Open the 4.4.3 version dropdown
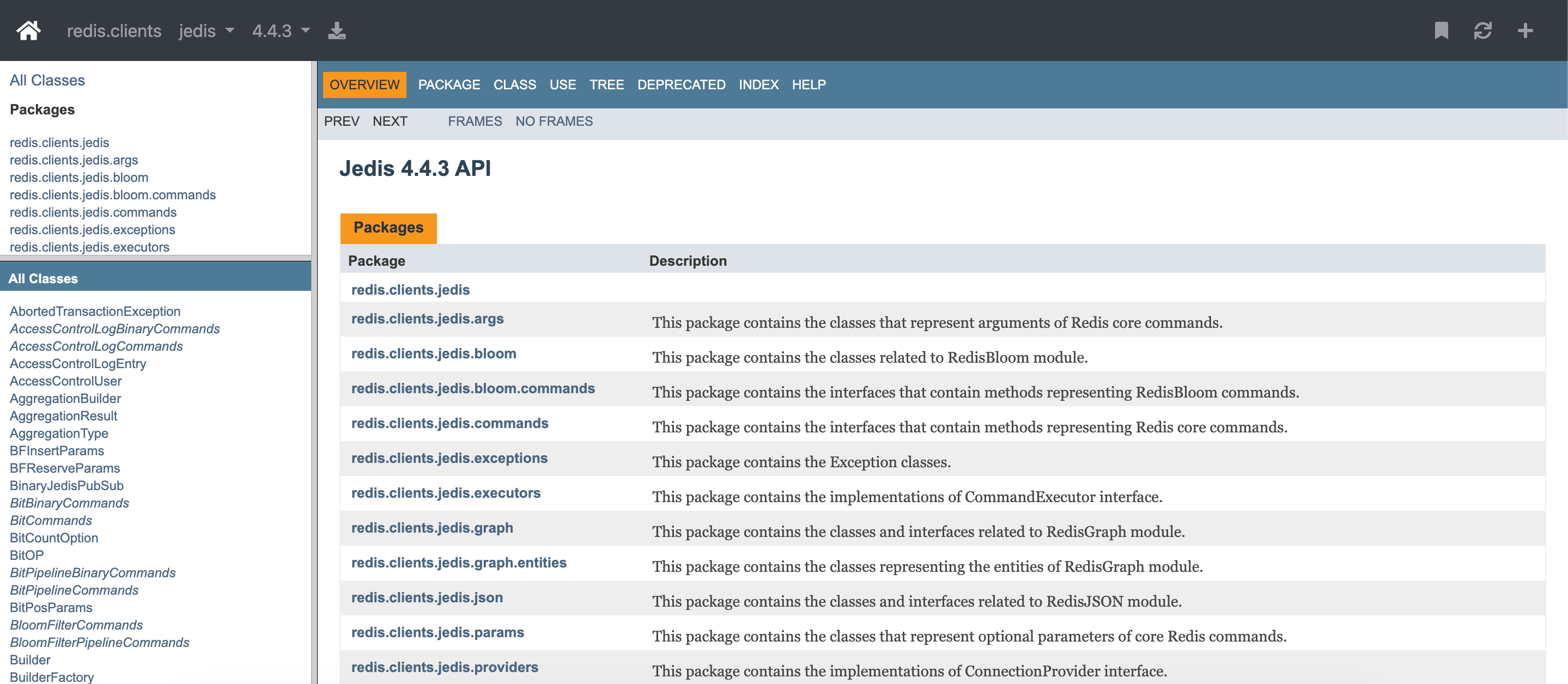 pos(281,30)
